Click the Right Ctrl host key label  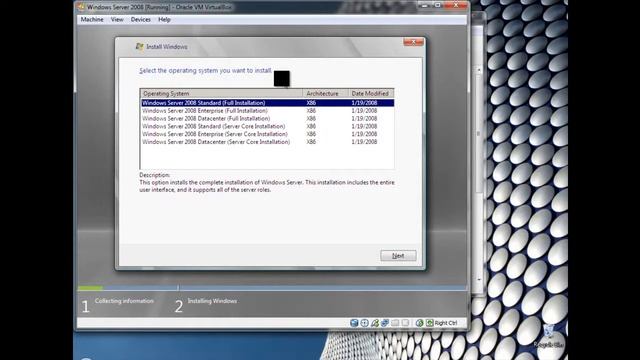click(446, 323)
